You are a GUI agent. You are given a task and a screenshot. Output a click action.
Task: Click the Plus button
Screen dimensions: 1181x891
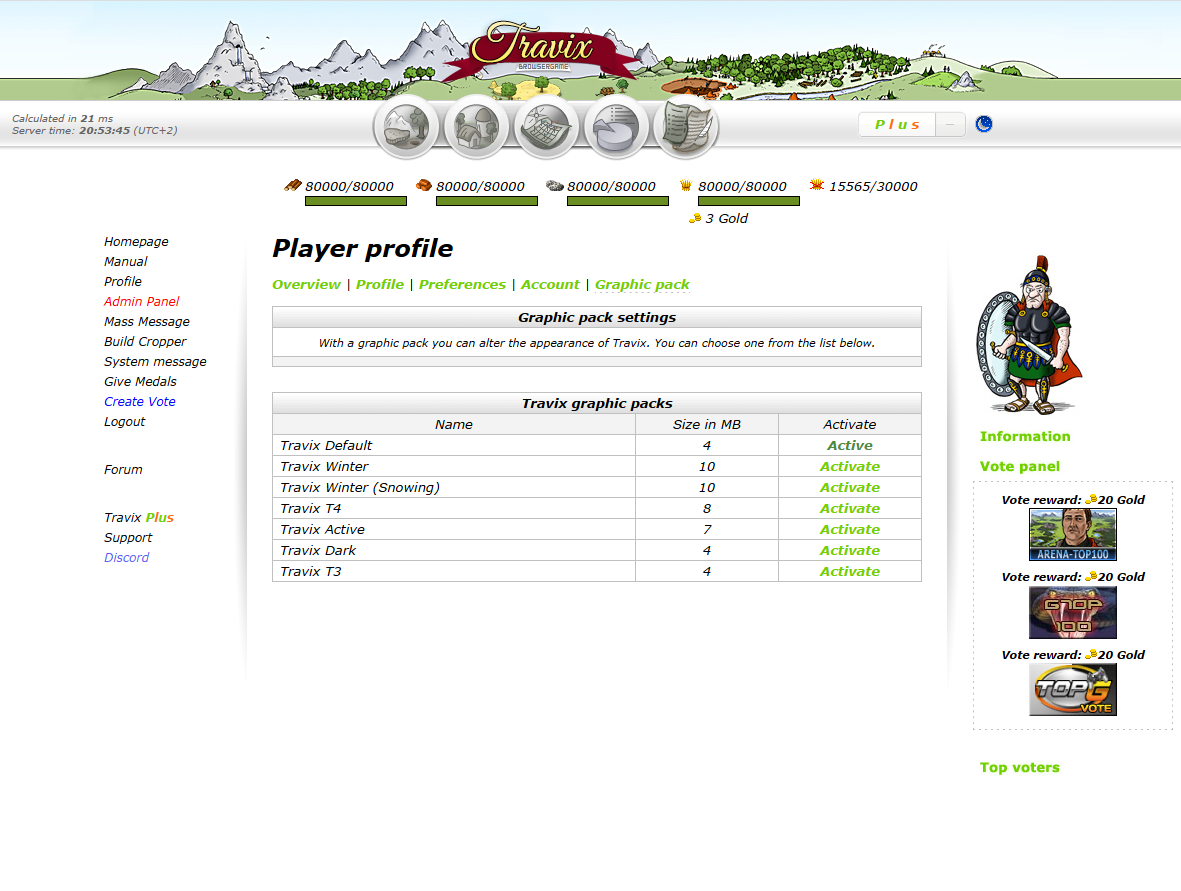[x=896, y=124]
